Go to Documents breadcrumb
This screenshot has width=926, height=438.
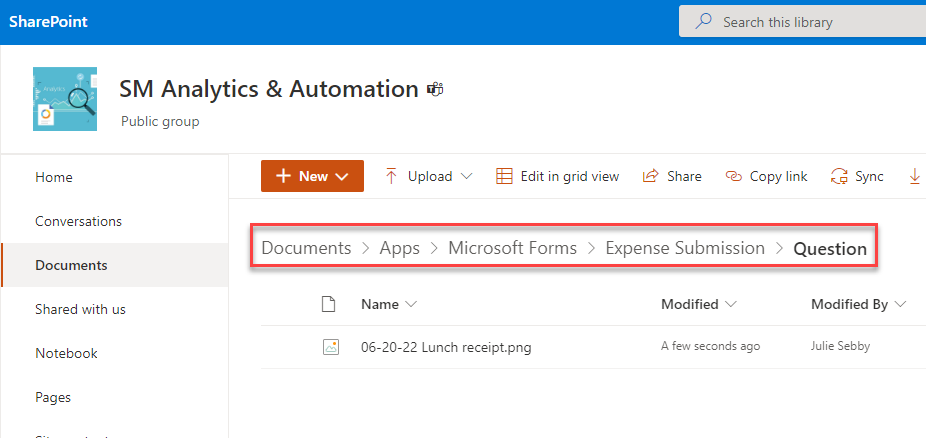307,248
